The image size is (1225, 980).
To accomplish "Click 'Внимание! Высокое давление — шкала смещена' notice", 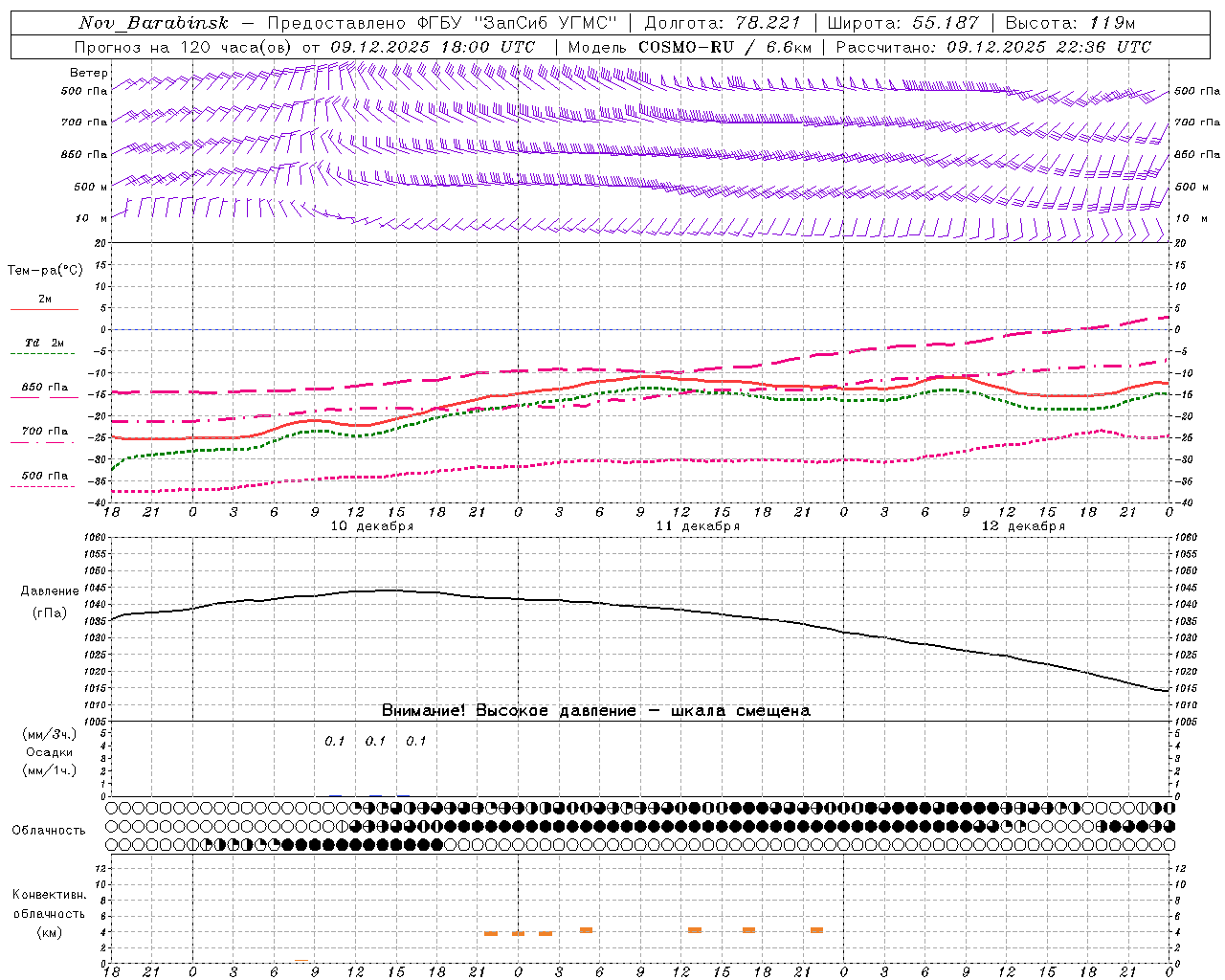I will 596,711.
